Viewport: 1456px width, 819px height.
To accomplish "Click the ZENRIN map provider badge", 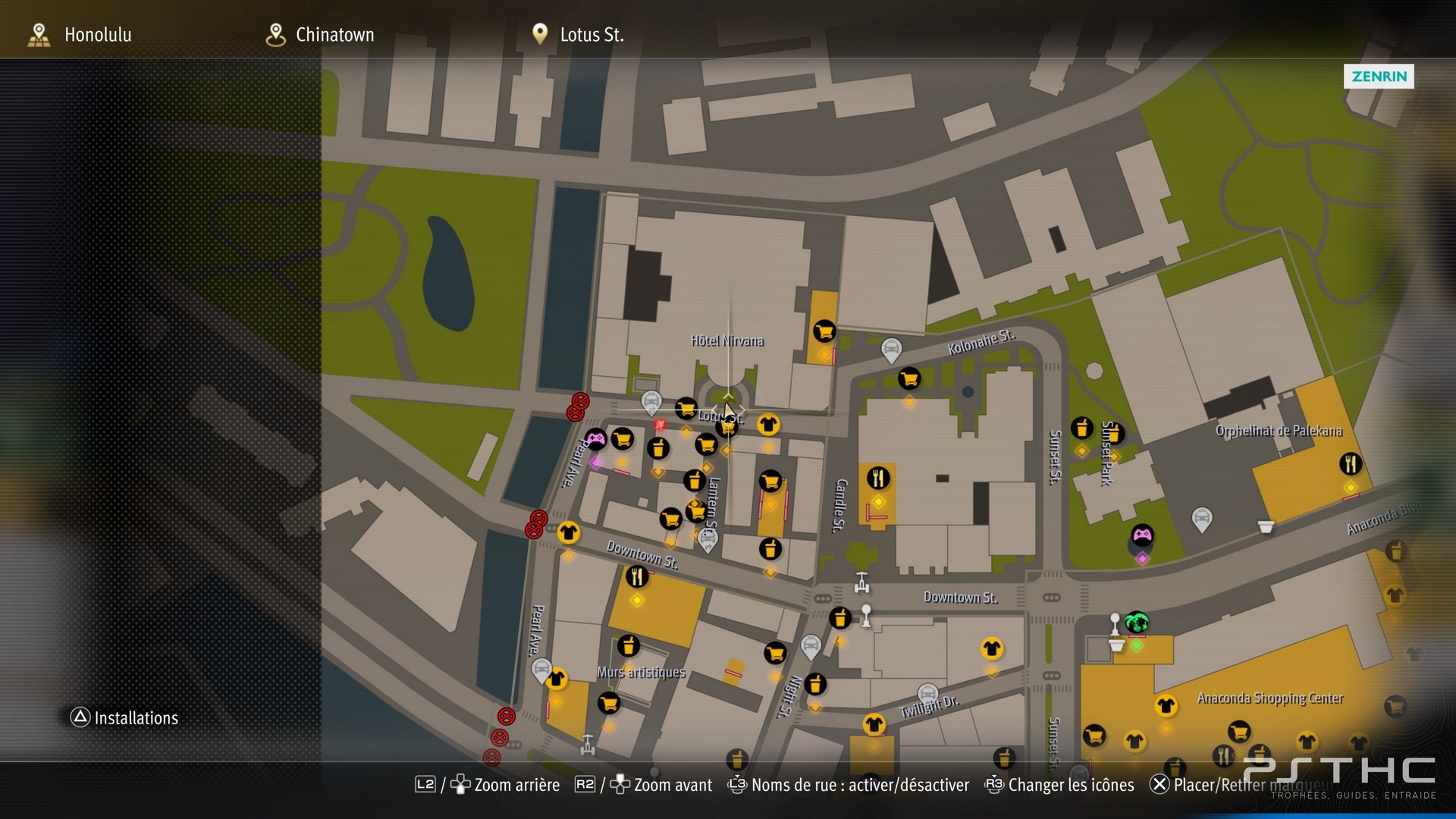I will coord(1379,77).
